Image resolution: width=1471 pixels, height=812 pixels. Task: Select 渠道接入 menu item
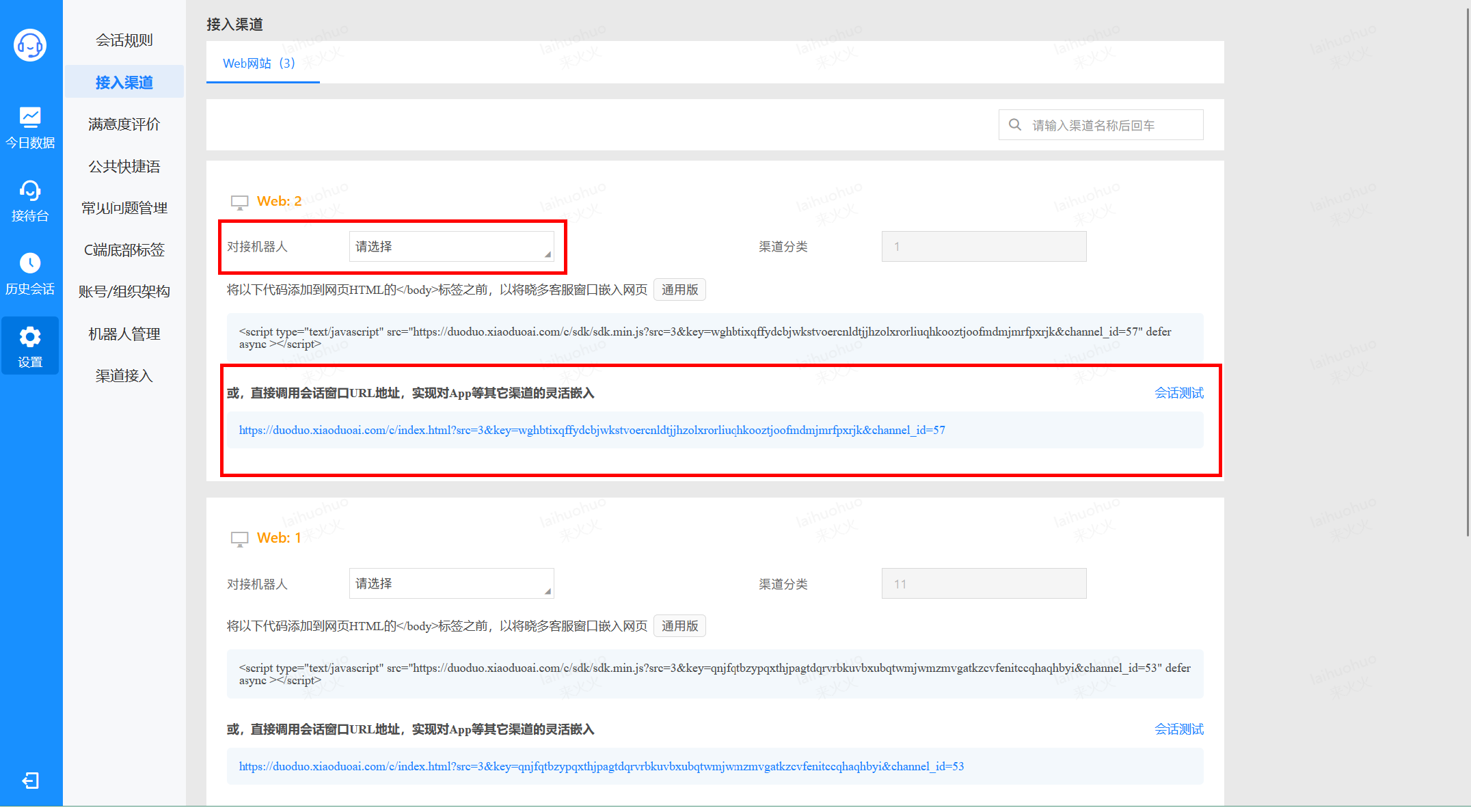click(x=124, y=376)
